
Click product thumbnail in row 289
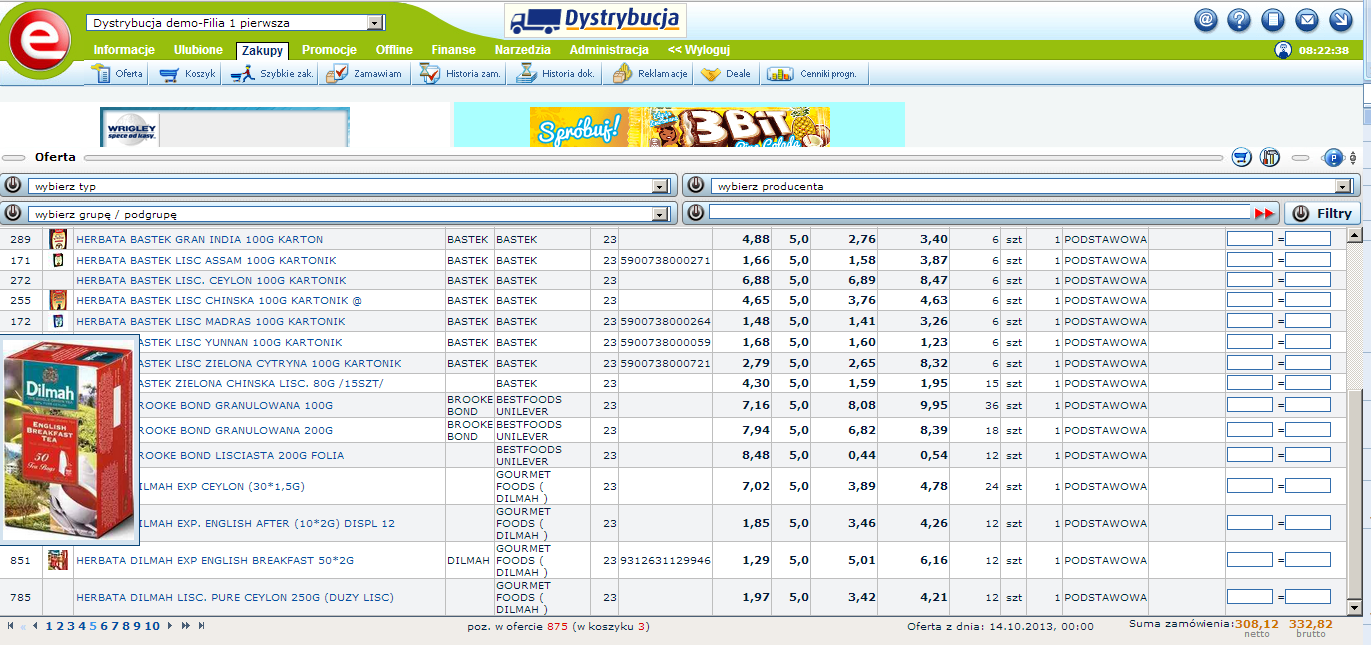[x=58, y=239]
